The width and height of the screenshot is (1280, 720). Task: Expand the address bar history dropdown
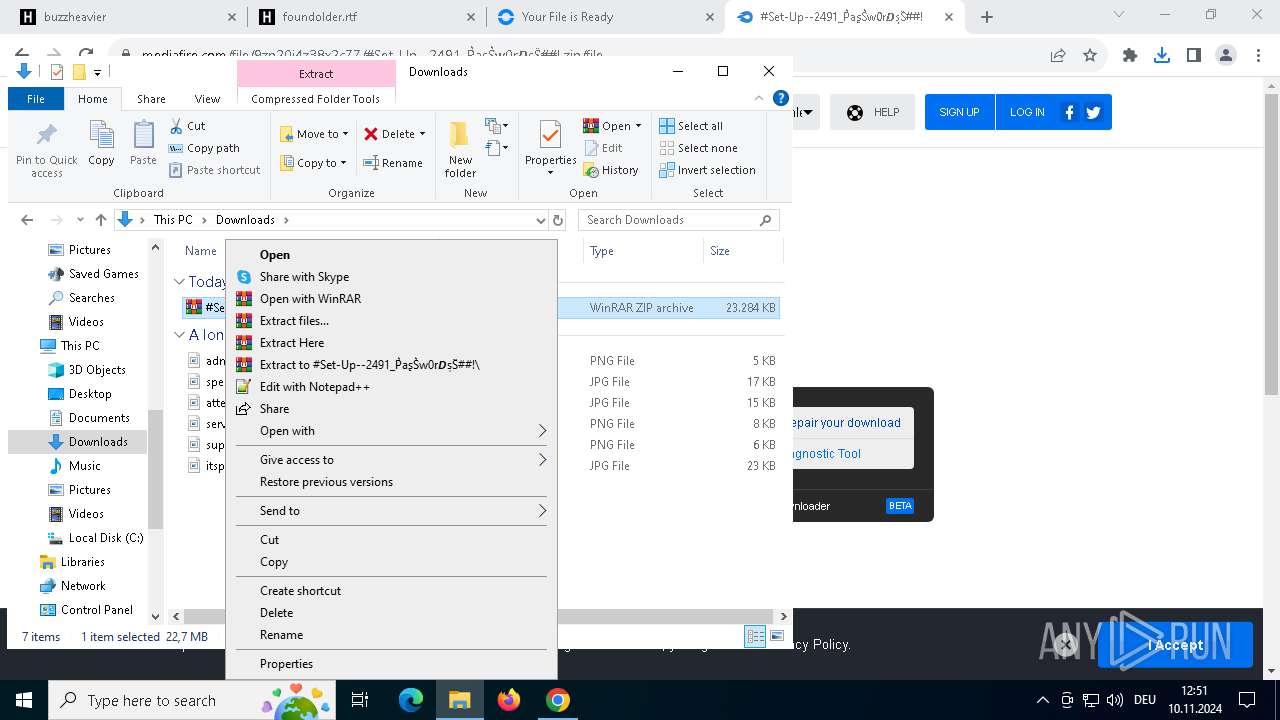(540, 220)
